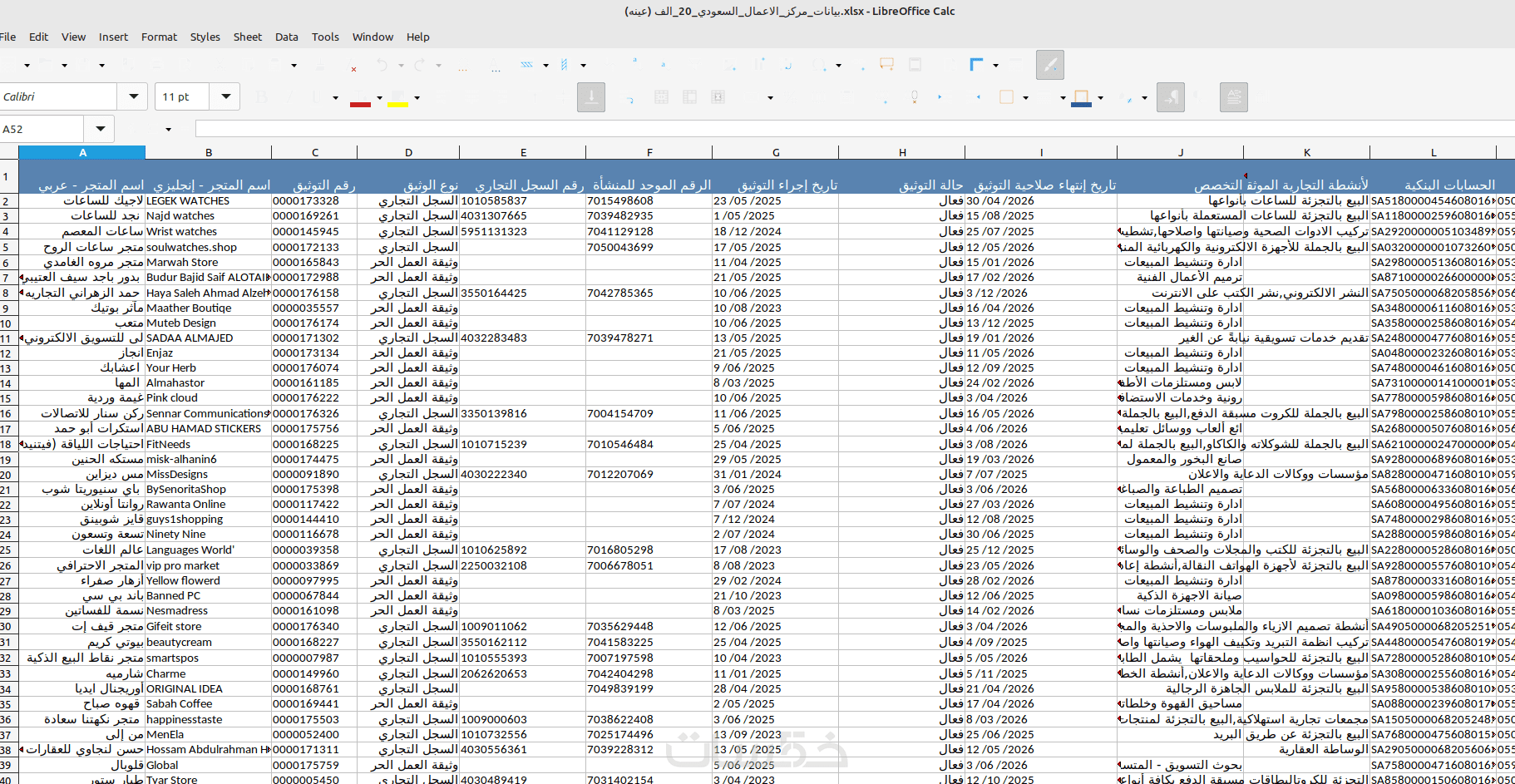
Task: Click into the formula input line
Action: tap(855, 129)
